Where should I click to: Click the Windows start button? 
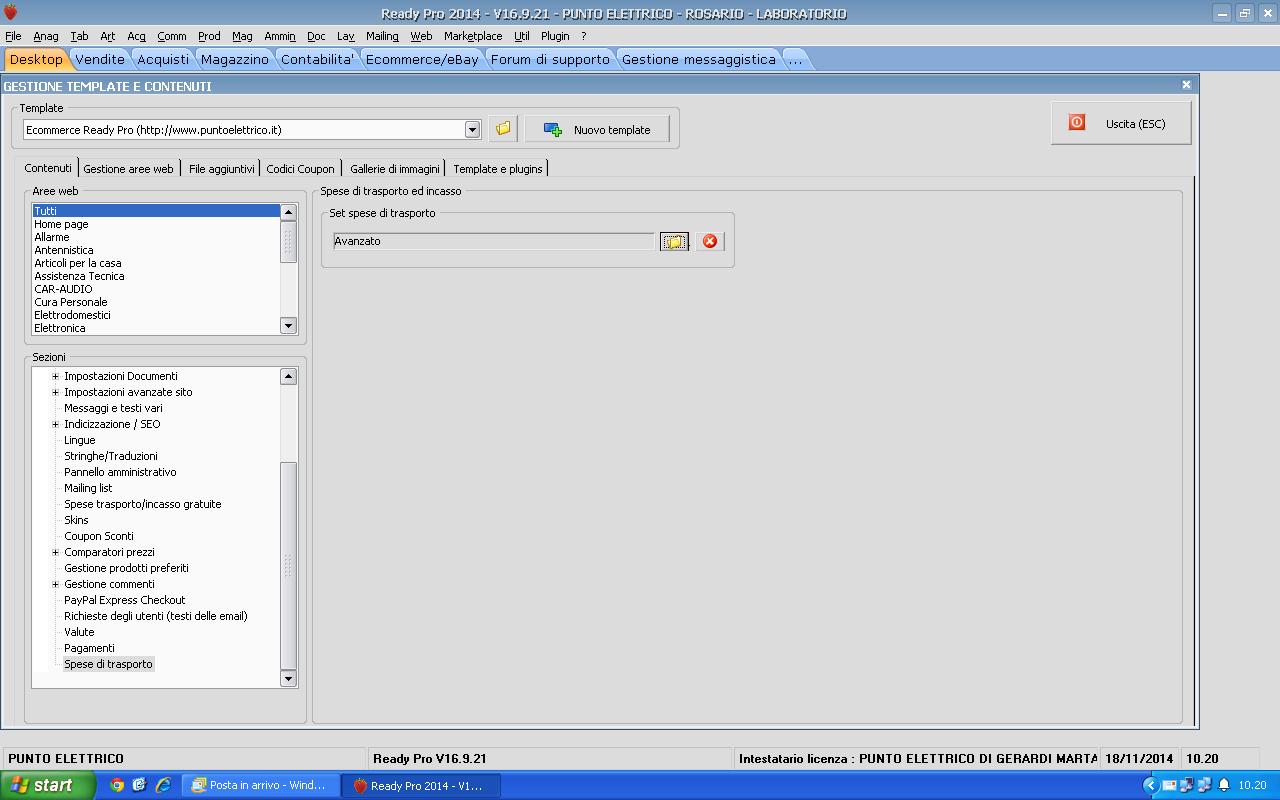[48, 785]
